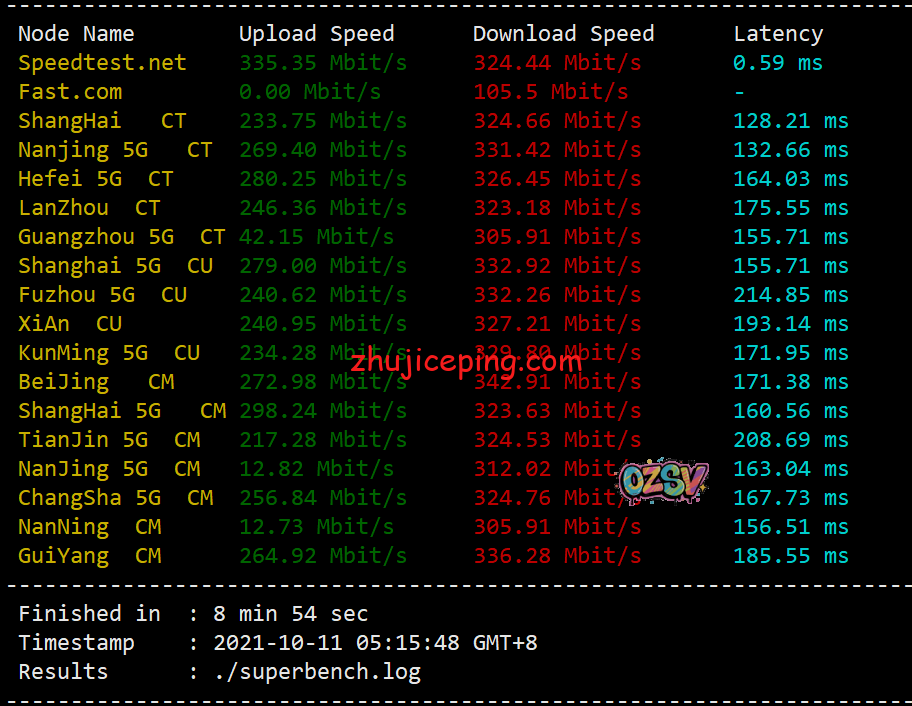Image resolution: width=912 pixels, height=706 pixels.
Task: Click the OZSV graffiti logo sticker
Action: pyautogui.click(x=663, y=481)
